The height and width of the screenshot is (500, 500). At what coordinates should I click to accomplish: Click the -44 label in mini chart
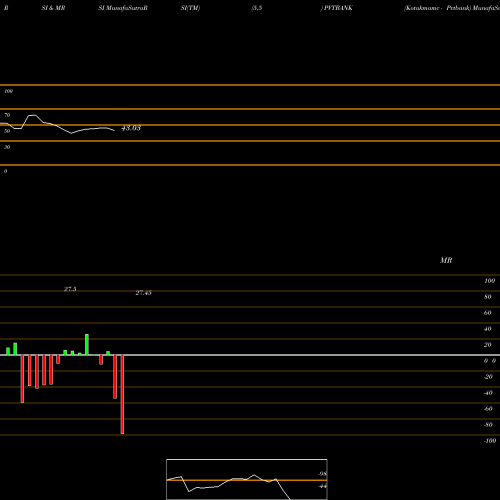[x=322, y=486]
